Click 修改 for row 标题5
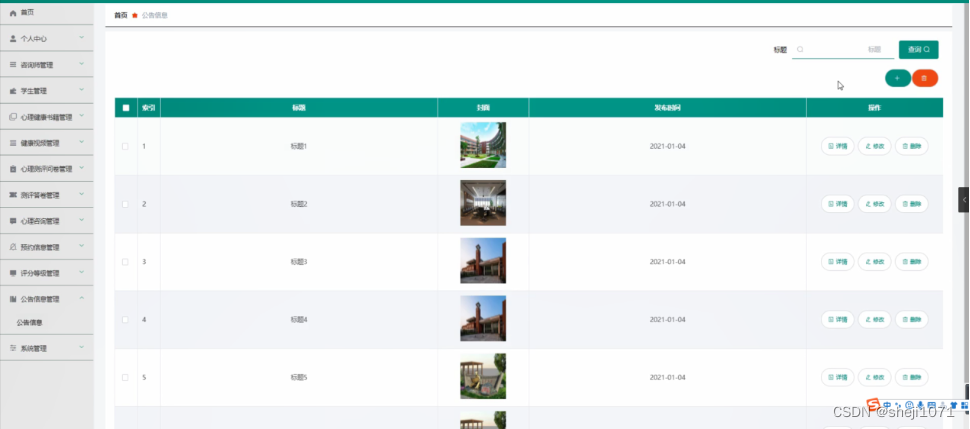This screenshot has height=429, width=970. (x=875, y=377)
